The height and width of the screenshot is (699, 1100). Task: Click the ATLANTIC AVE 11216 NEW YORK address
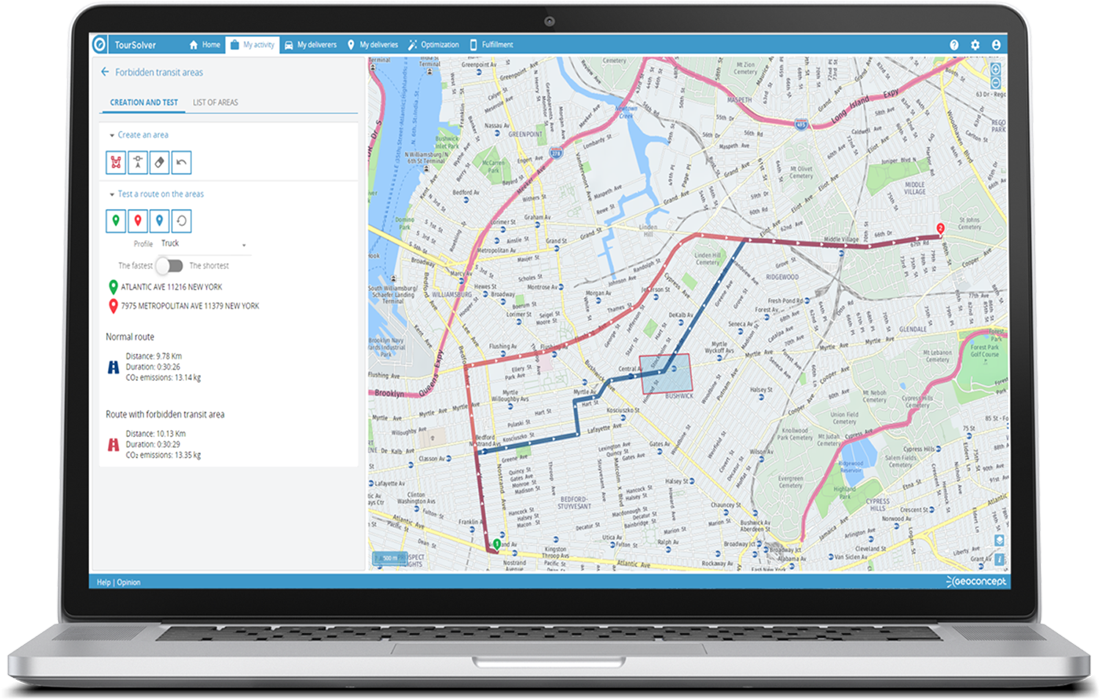click(171, 286)
